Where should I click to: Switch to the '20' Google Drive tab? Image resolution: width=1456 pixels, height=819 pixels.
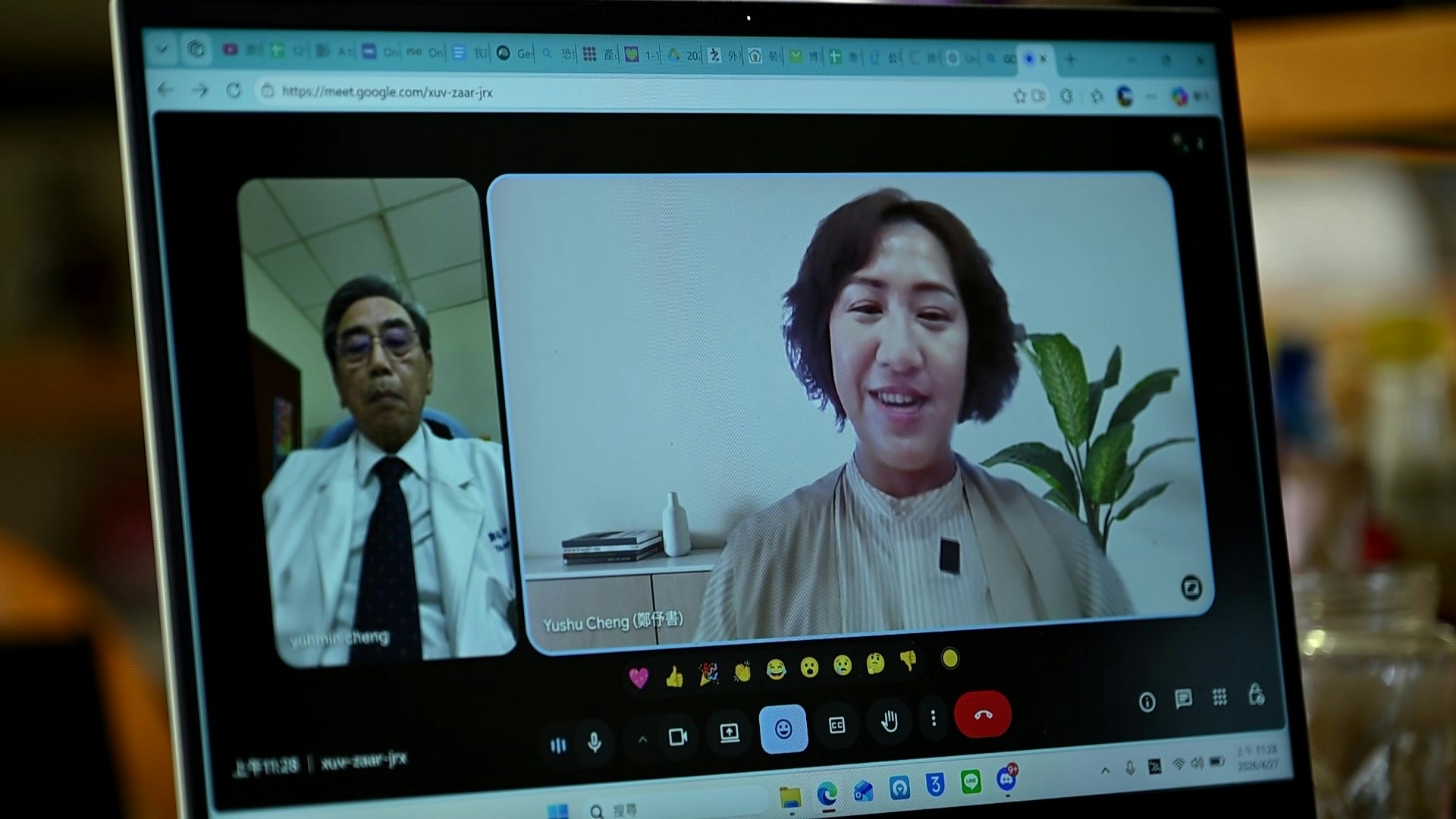click(x=684, y=55)
